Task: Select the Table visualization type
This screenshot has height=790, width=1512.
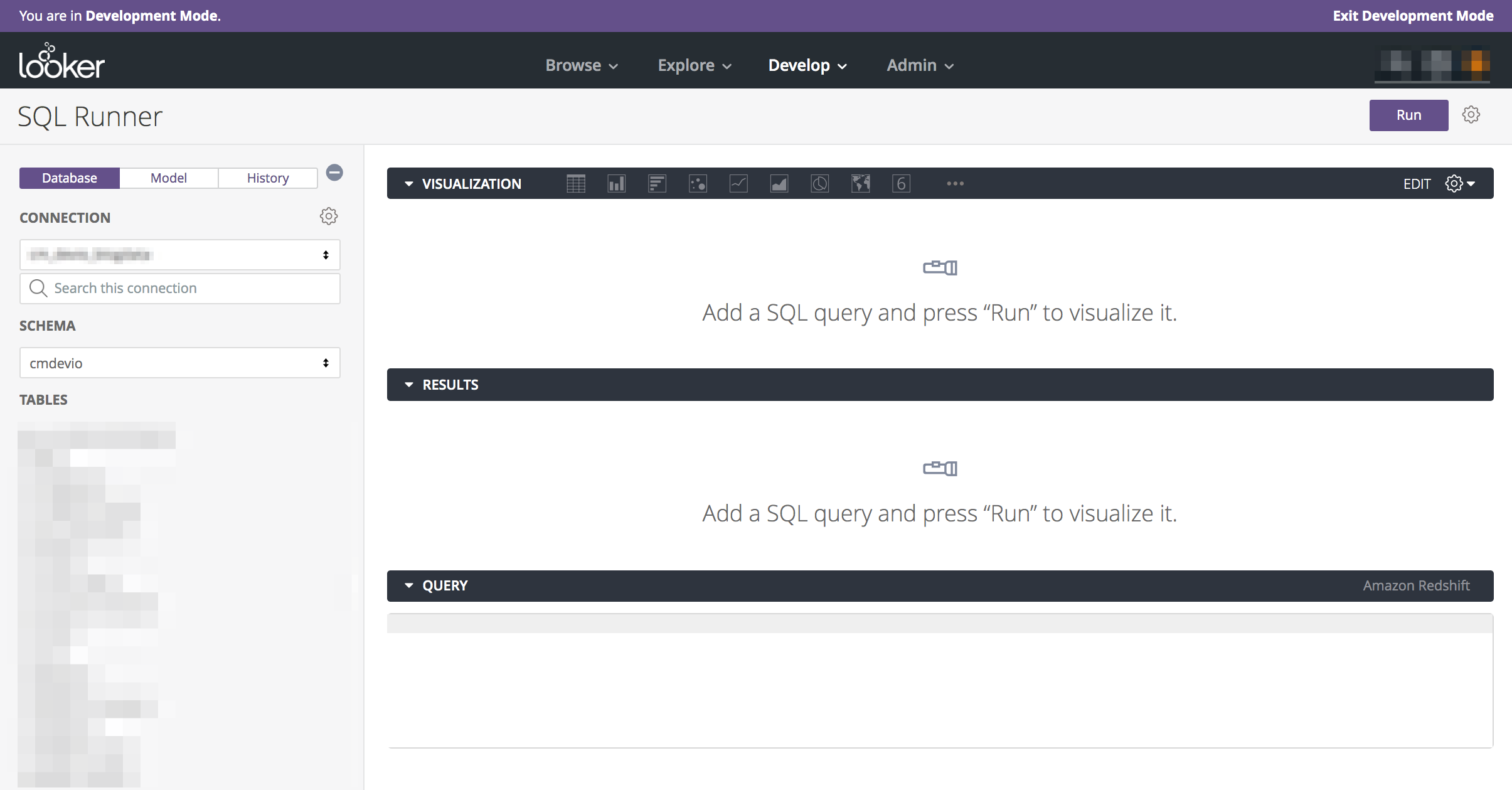Action: [x=575, y=183]
